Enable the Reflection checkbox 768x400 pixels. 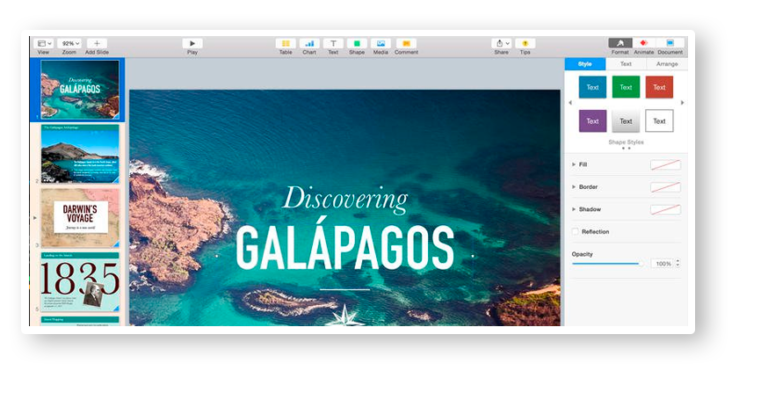pos(575,231)
